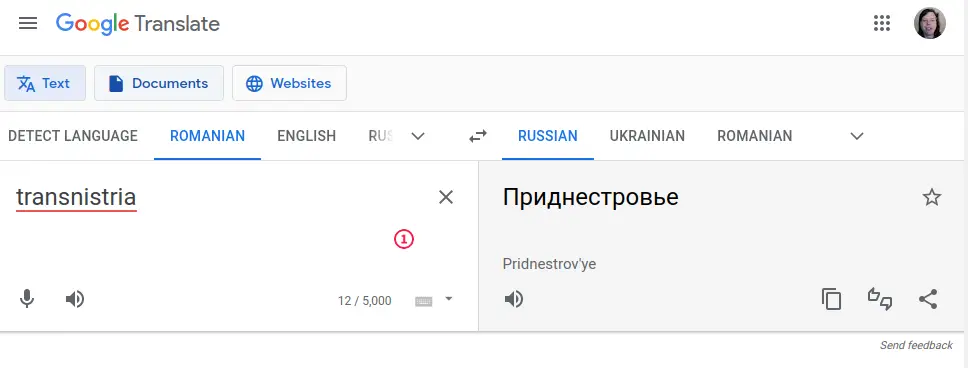This screenshot has height=368, width=968.
Task: Expand more target languages chevron
Action: pyautogui.click(x=857, y=136)
